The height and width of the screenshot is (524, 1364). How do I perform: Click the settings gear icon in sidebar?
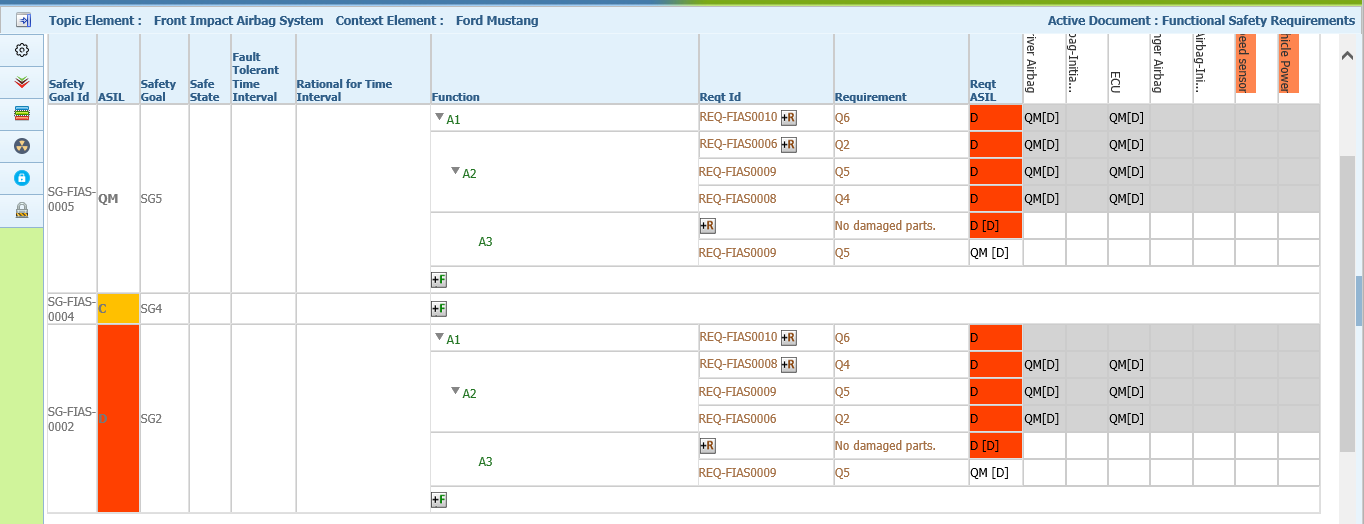coord(22,50)
